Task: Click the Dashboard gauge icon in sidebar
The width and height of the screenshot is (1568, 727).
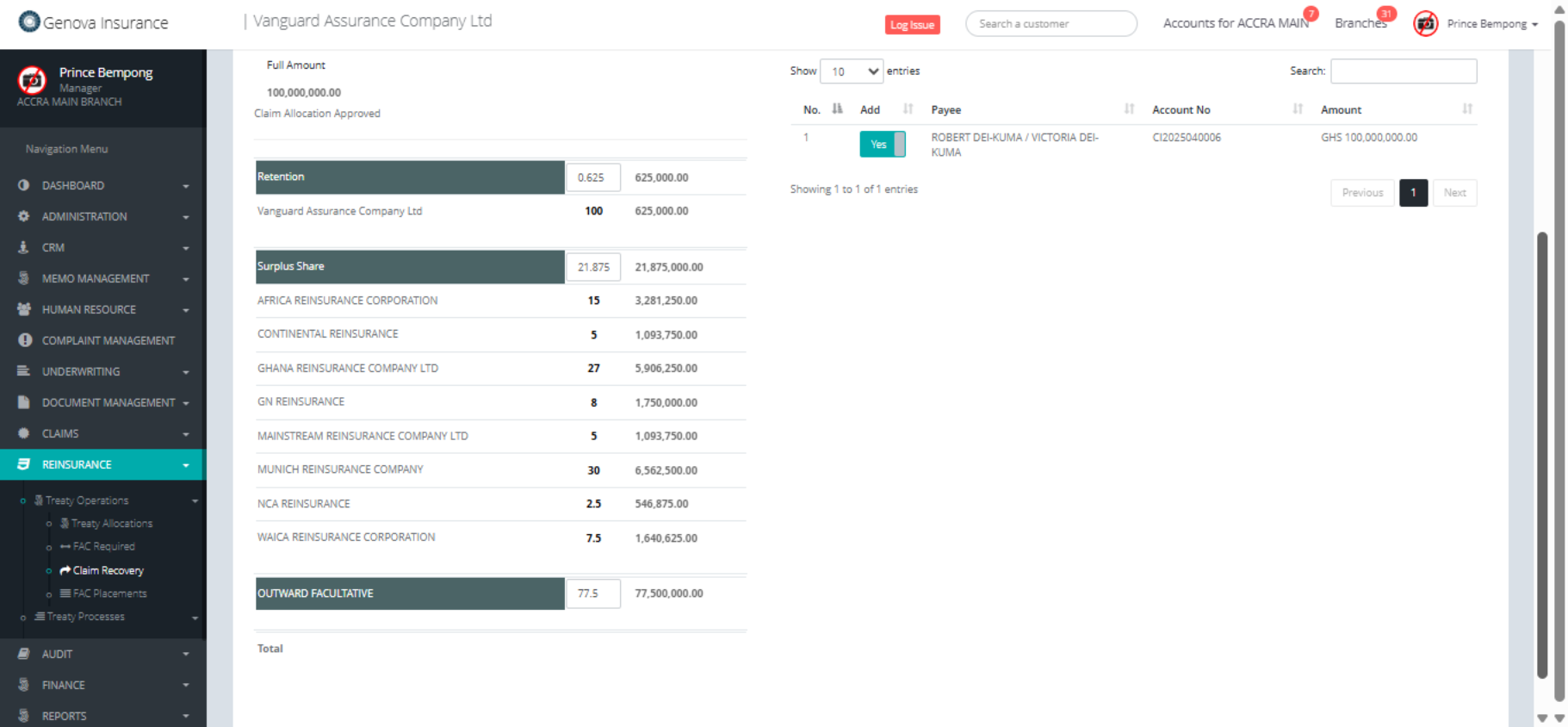Action: [x=23, y=185]
